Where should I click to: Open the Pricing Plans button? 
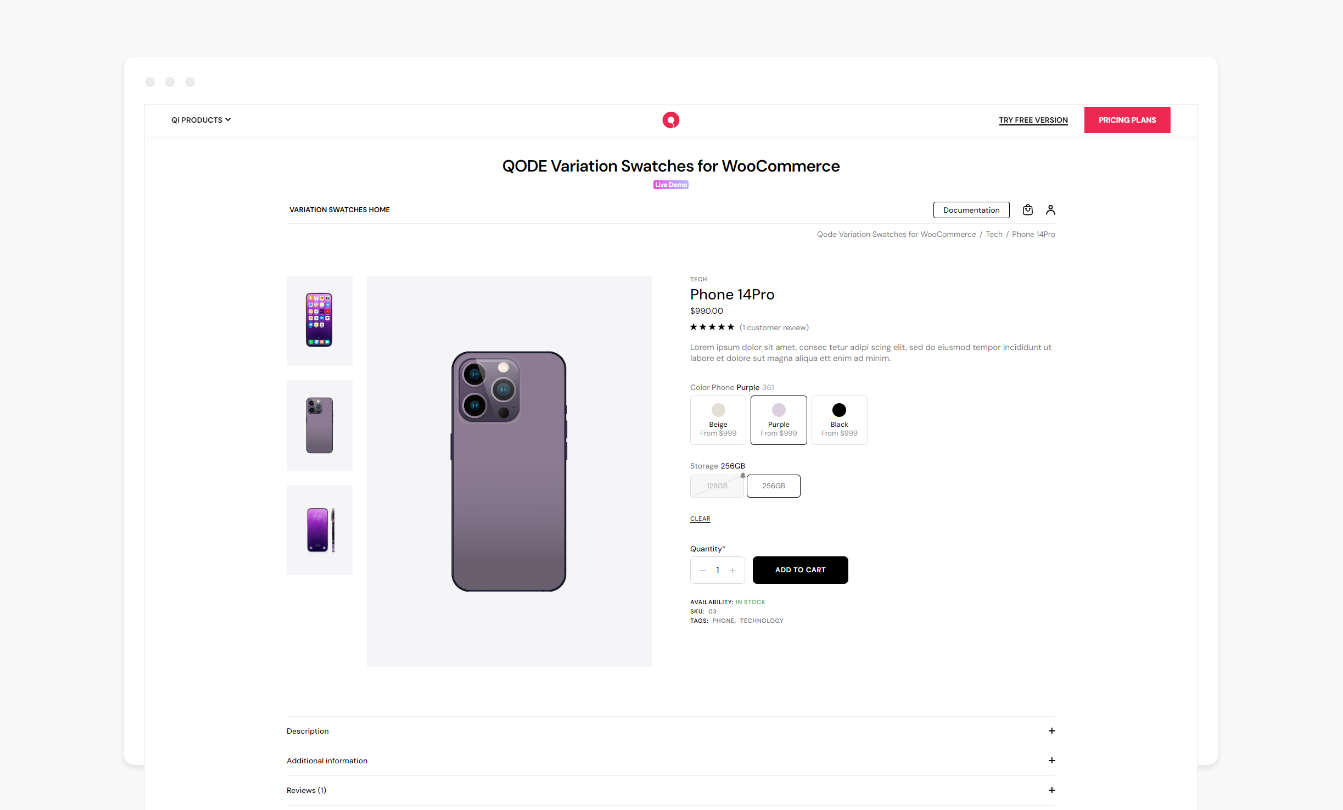pyautogui.click(x=1127, y=120)
